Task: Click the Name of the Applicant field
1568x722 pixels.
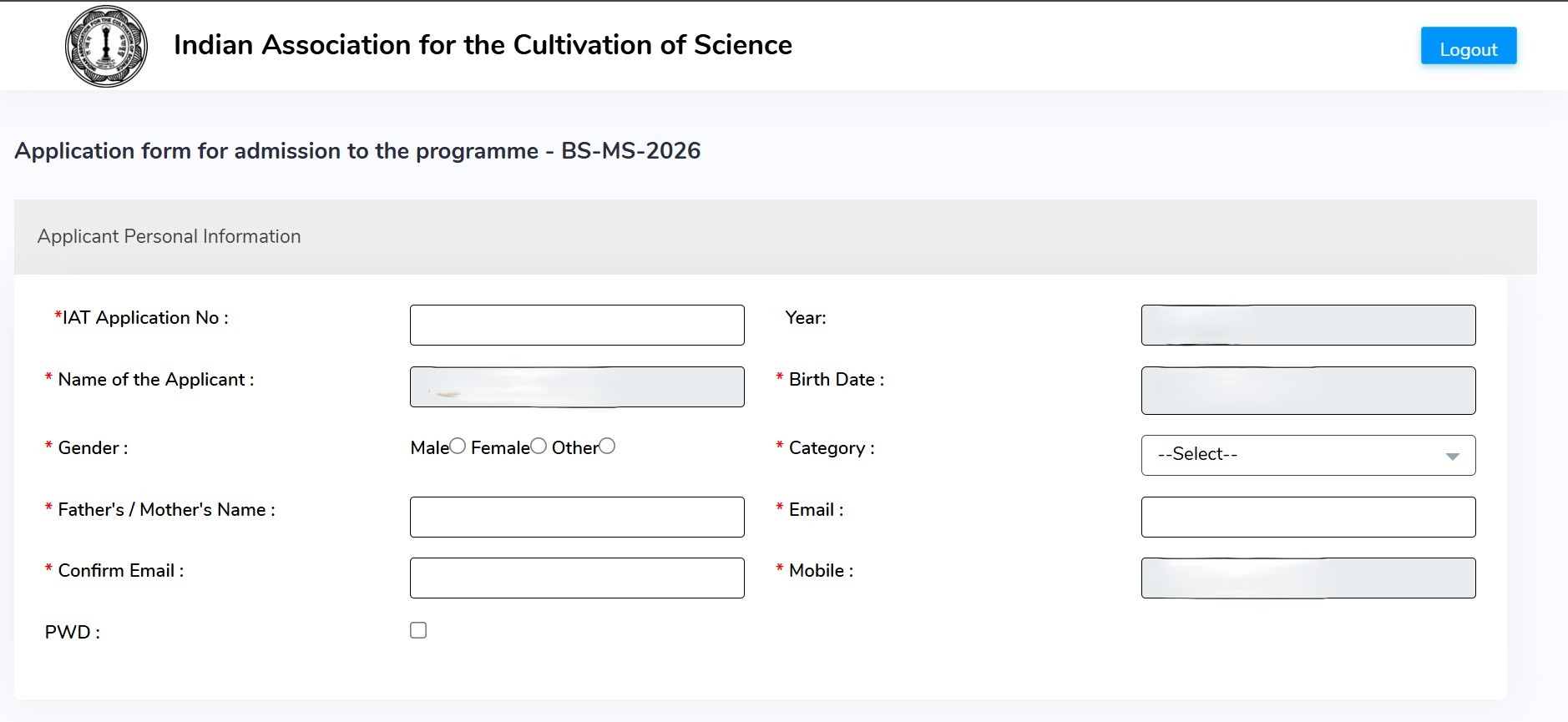Action: pos(576,386)
